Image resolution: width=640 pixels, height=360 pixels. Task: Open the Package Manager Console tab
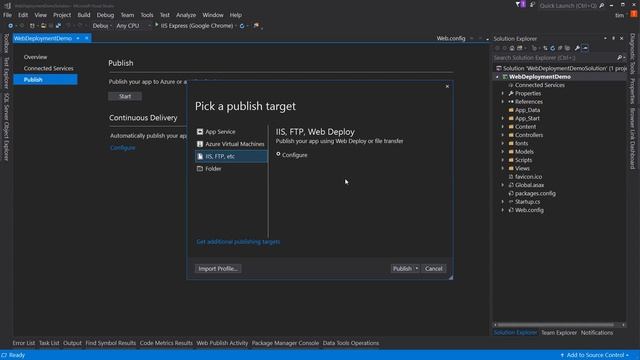[285, 343]
